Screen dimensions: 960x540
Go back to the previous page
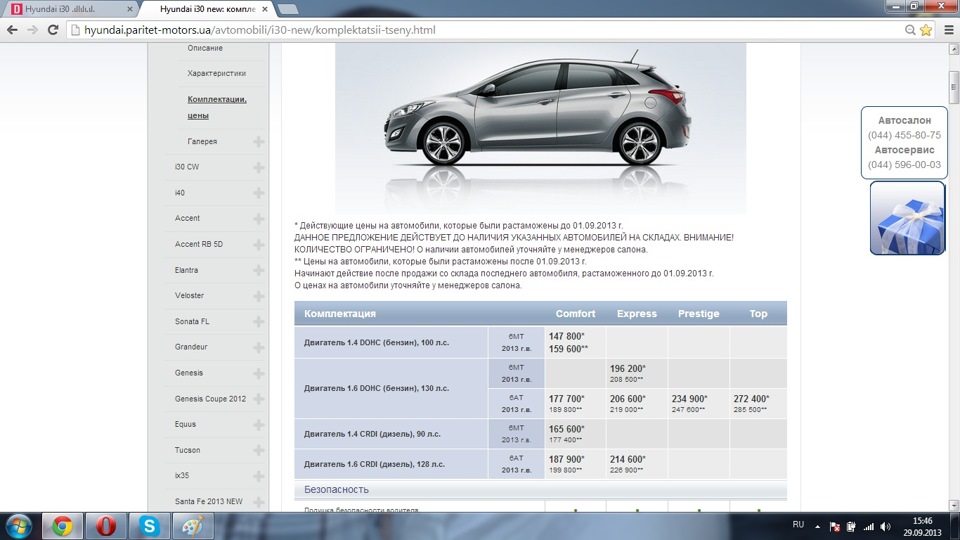pyautogui.click(x=12, y=29)
